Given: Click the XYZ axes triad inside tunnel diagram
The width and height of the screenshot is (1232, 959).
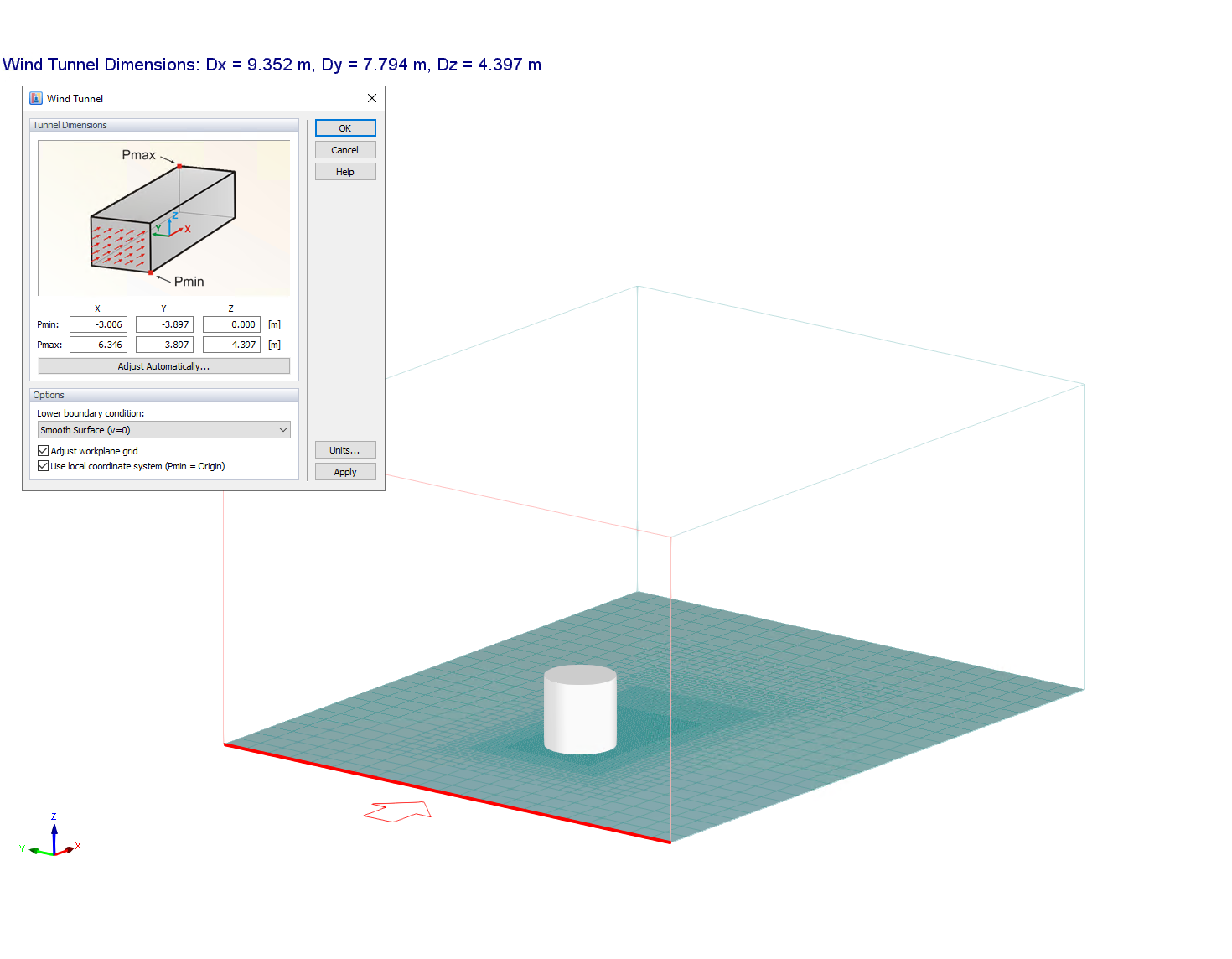Looking at the screenshot, I should coord(170,226).
